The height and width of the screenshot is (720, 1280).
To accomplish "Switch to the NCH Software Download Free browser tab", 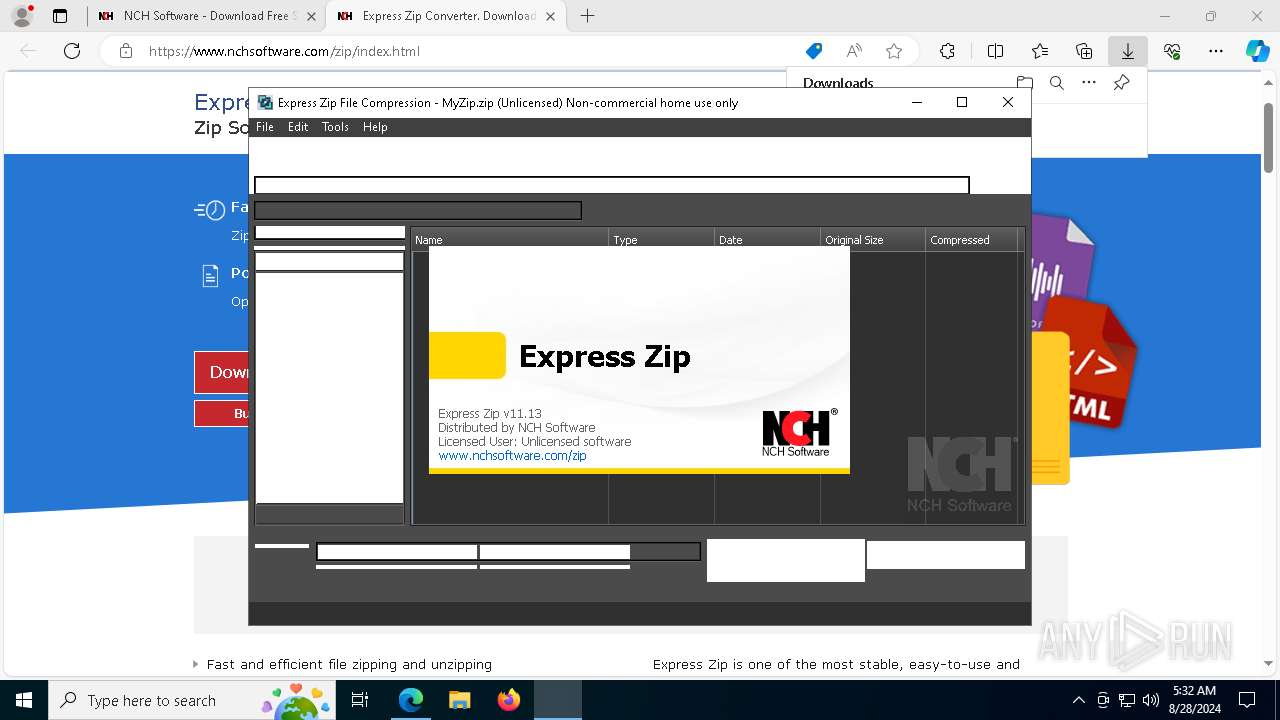I will click(x=205, y=16).
